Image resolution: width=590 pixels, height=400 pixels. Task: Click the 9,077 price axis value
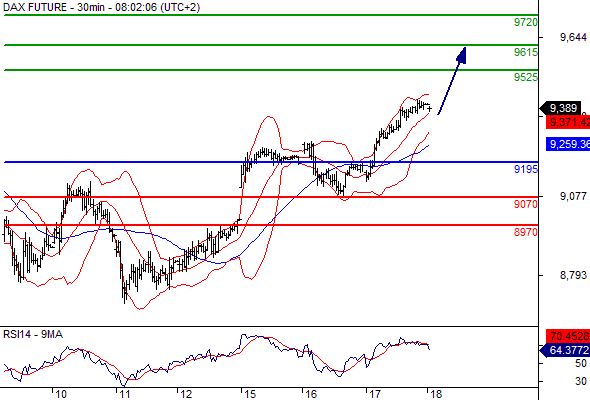click(x=573, y=196)
